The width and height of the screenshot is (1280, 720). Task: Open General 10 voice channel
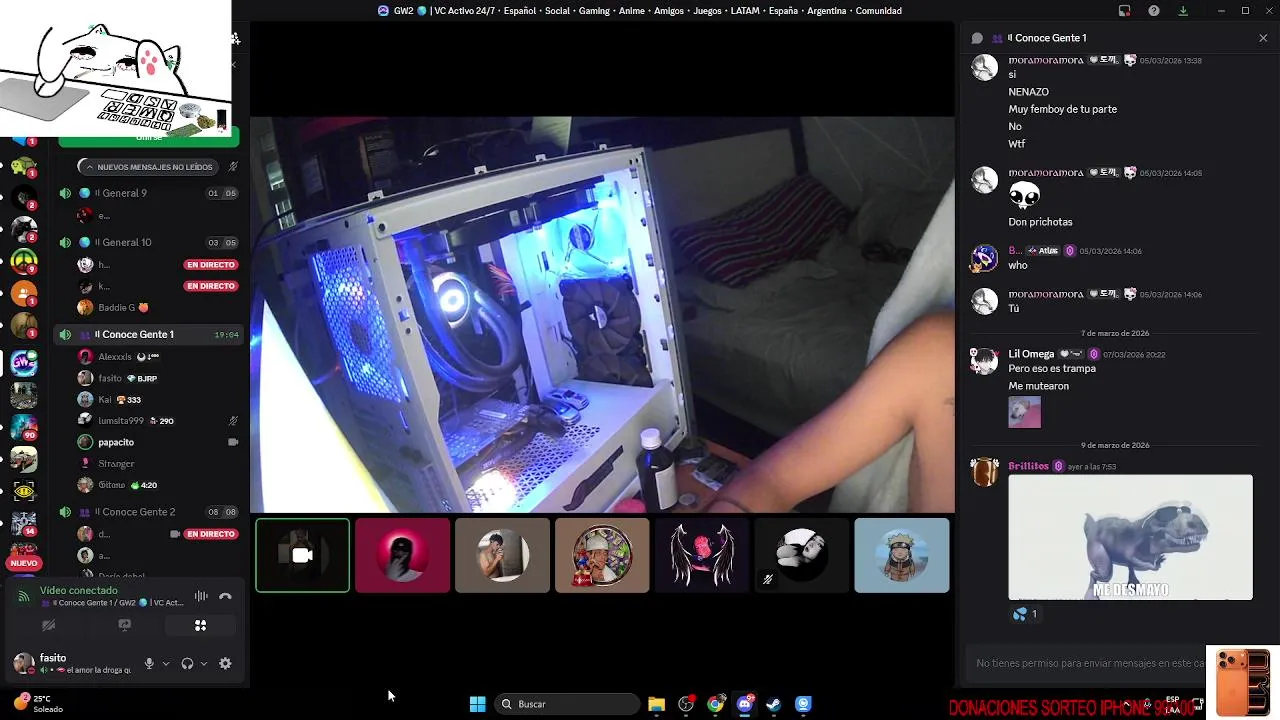(x=150, y=242)
